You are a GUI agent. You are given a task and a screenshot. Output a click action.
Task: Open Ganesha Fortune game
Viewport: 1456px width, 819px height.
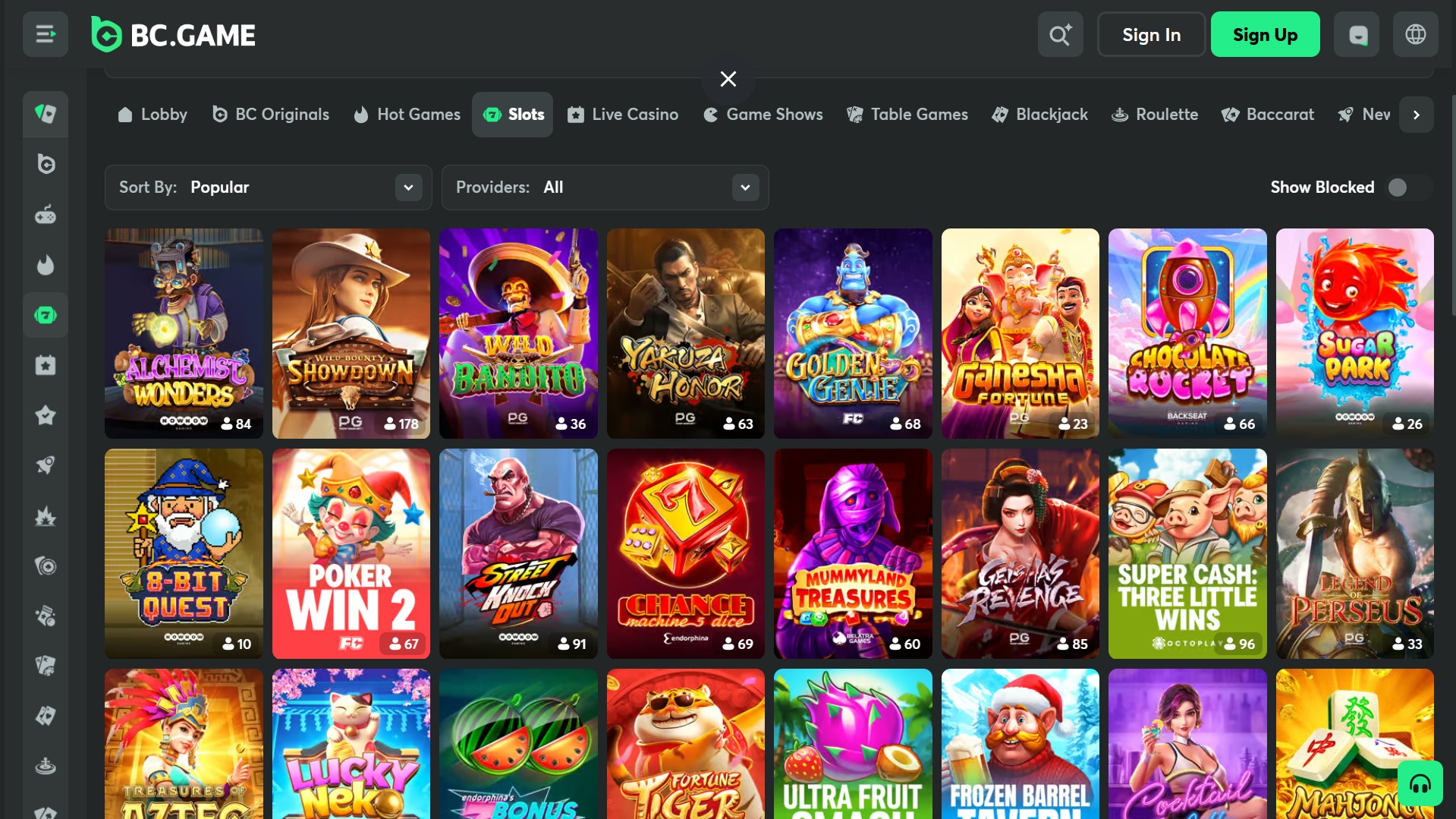tap(1020, 333)
